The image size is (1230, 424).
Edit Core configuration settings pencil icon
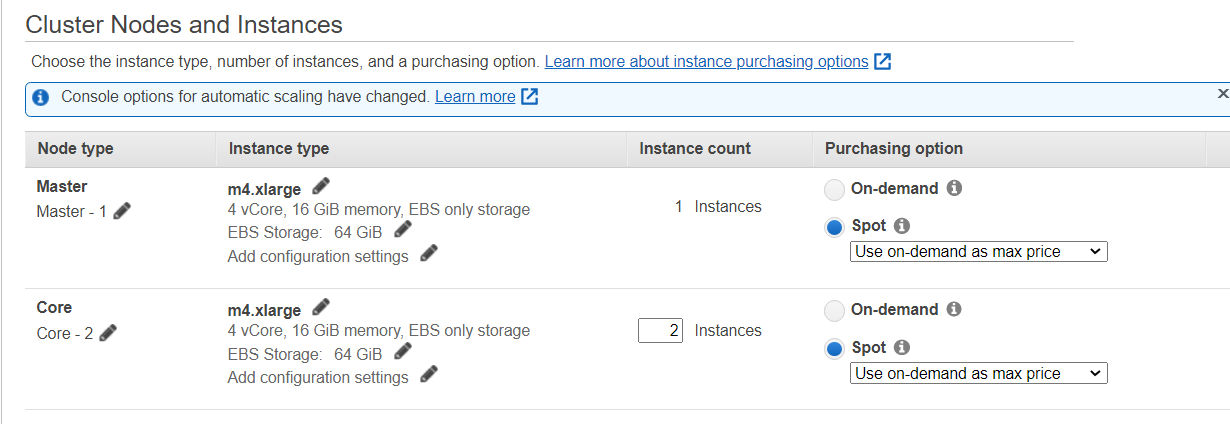[x=429, y=375]
